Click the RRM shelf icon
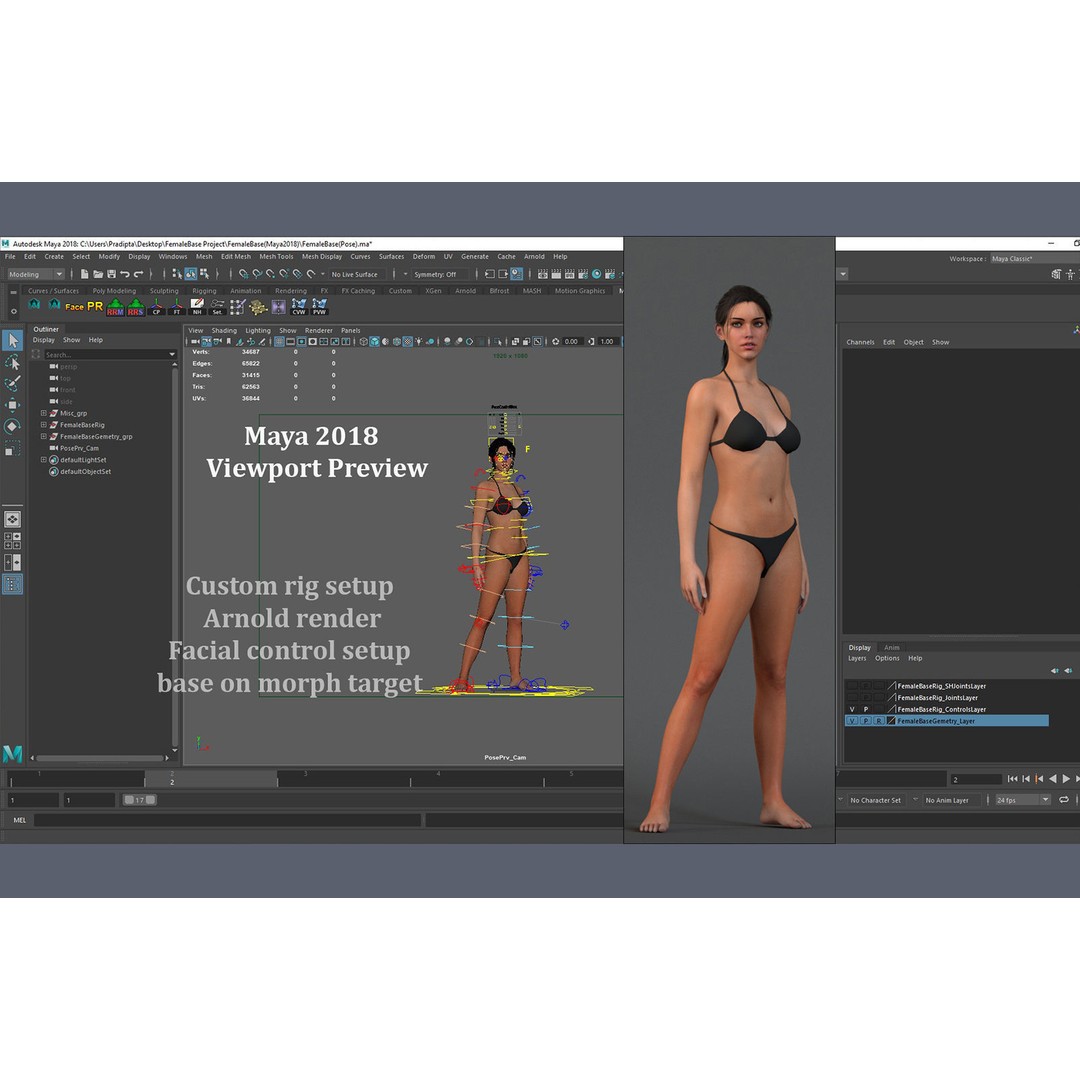Viewport: 1080px width, 1080px height. (115, 307)
